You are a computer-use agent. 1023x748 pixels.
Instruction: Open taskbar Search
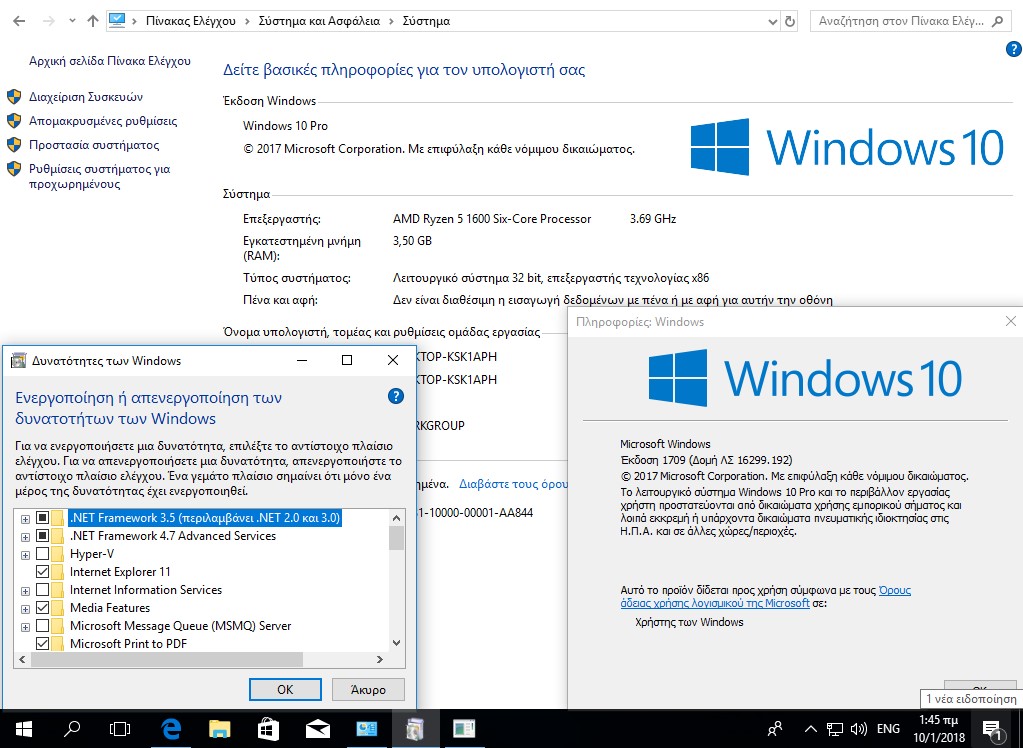[72, 728]
